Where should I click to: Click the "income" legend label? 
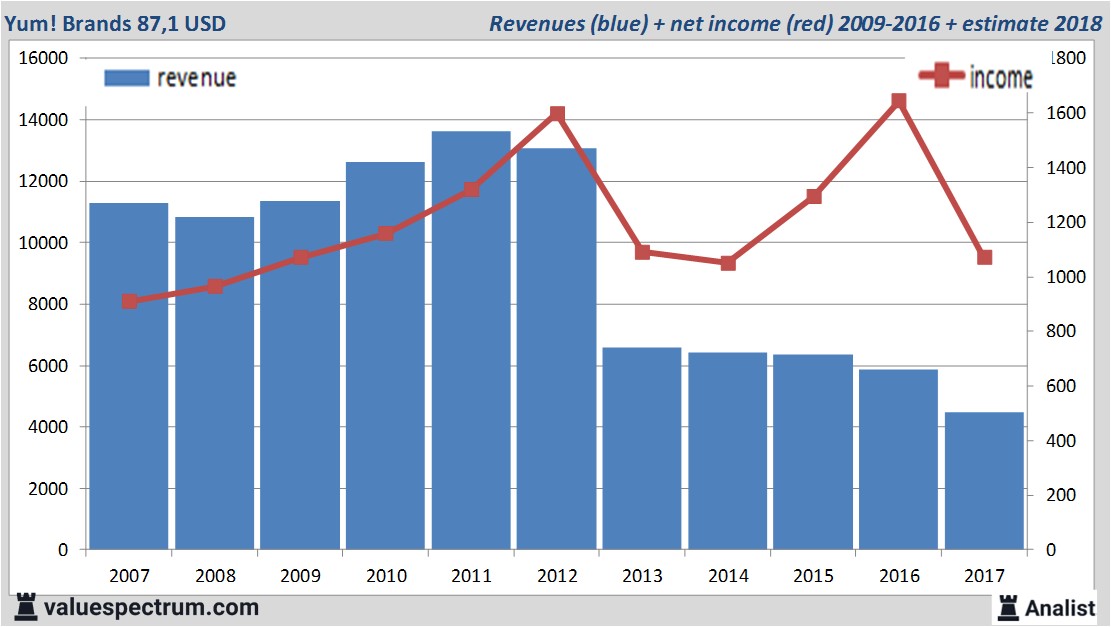[1000, 77]
